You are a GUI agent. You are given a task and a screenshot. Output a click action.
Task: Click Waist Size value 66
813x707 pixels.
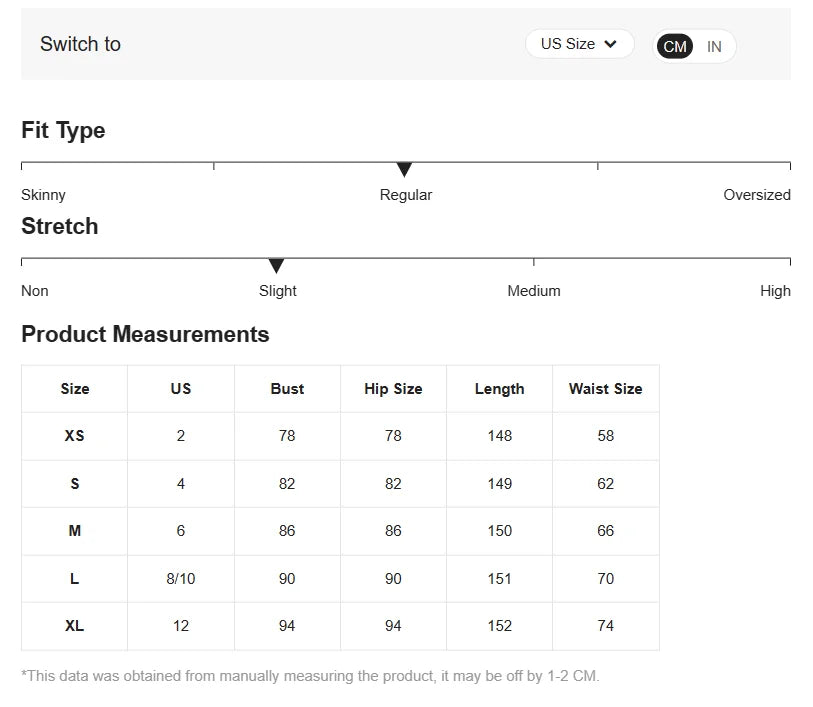pyautogui.click(x=606, y=531)
